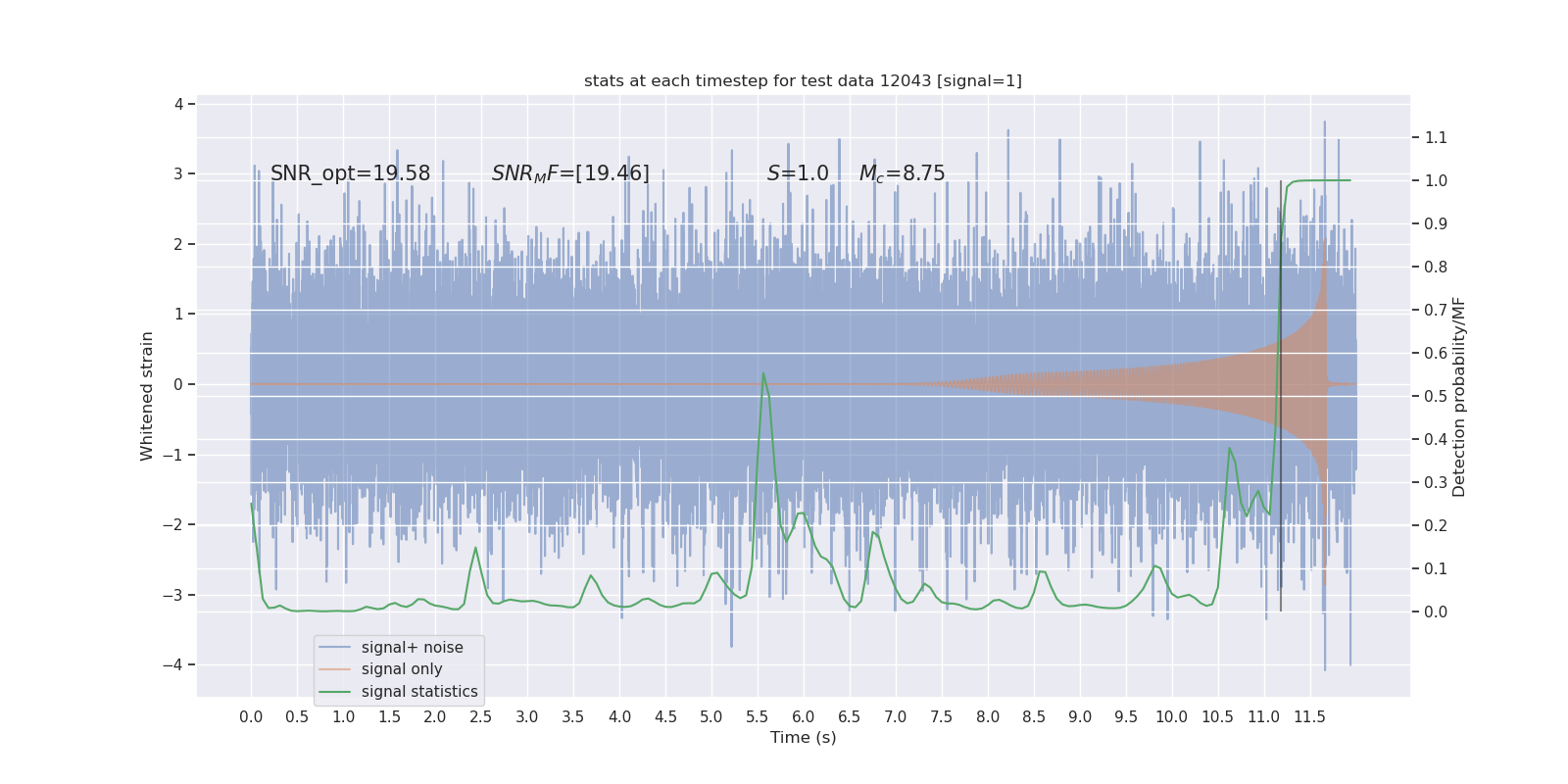The width and height of the screenshot is (1568, 784).
Task: Click the 0.0 tick label on the time axis
Action: [251, 716]
